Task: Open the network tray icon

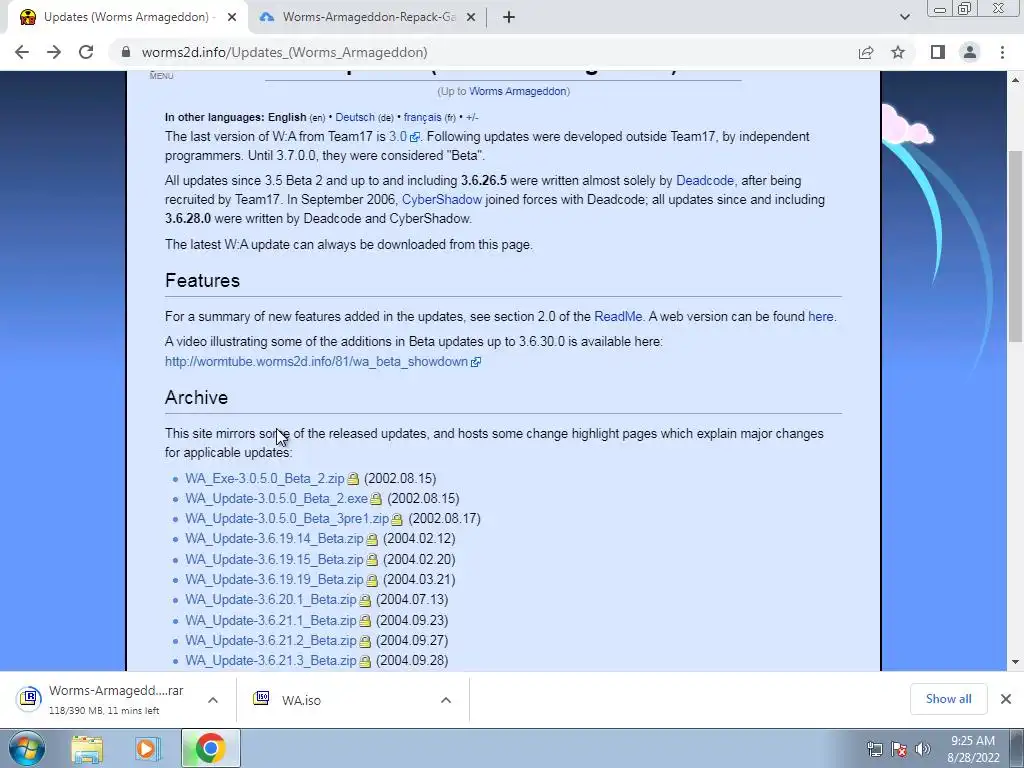Action: pos(874,749)
